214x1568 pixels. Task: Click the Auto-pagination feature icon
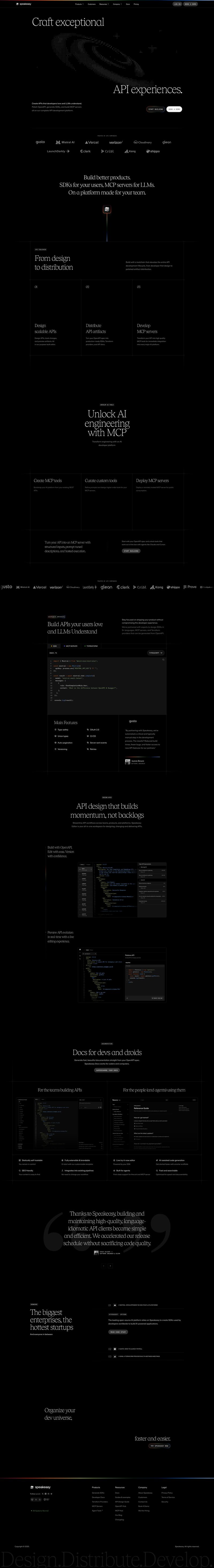click(x=55, y=743)
